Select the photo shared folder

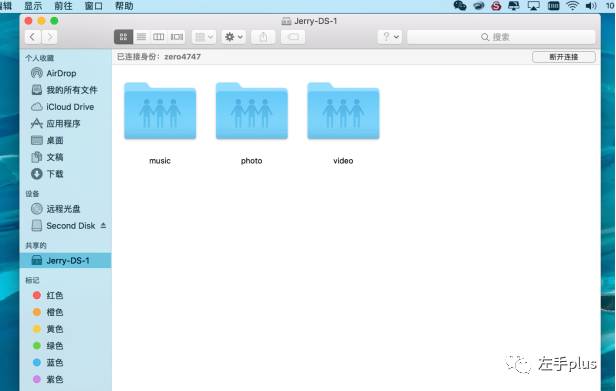pyautogui.click(x=251, y=111)
